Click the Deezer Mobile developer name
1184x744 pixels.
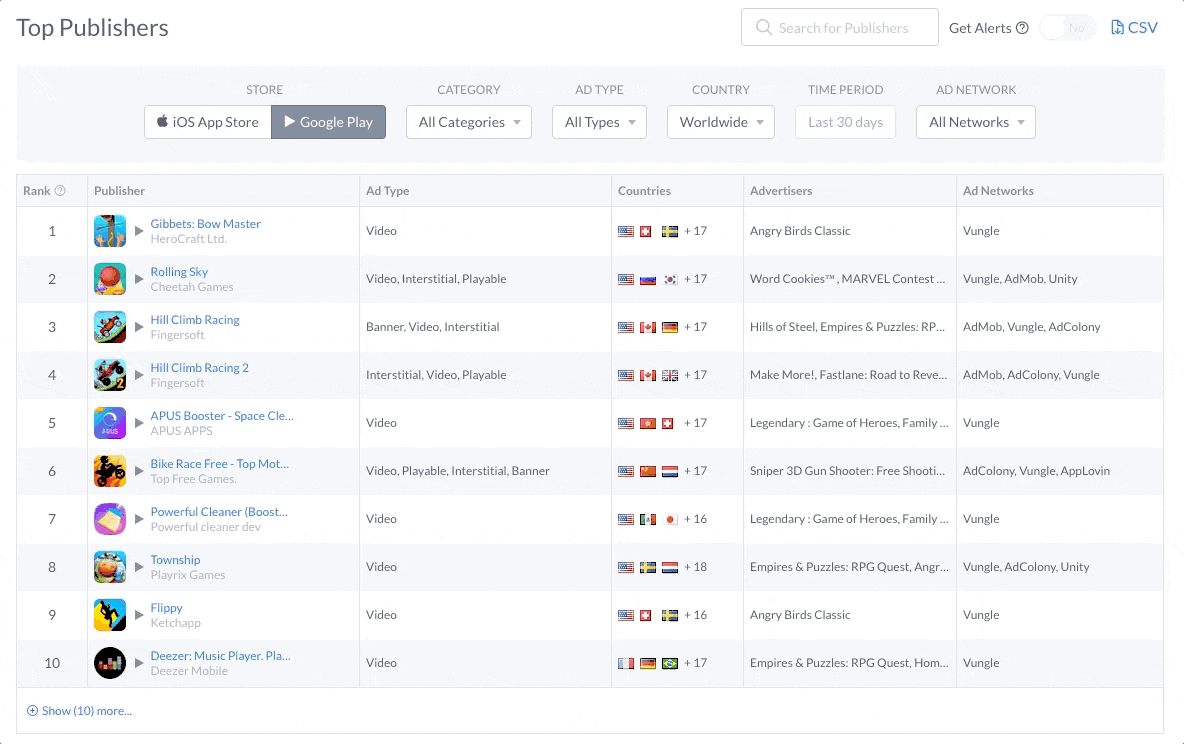[189, 671]
